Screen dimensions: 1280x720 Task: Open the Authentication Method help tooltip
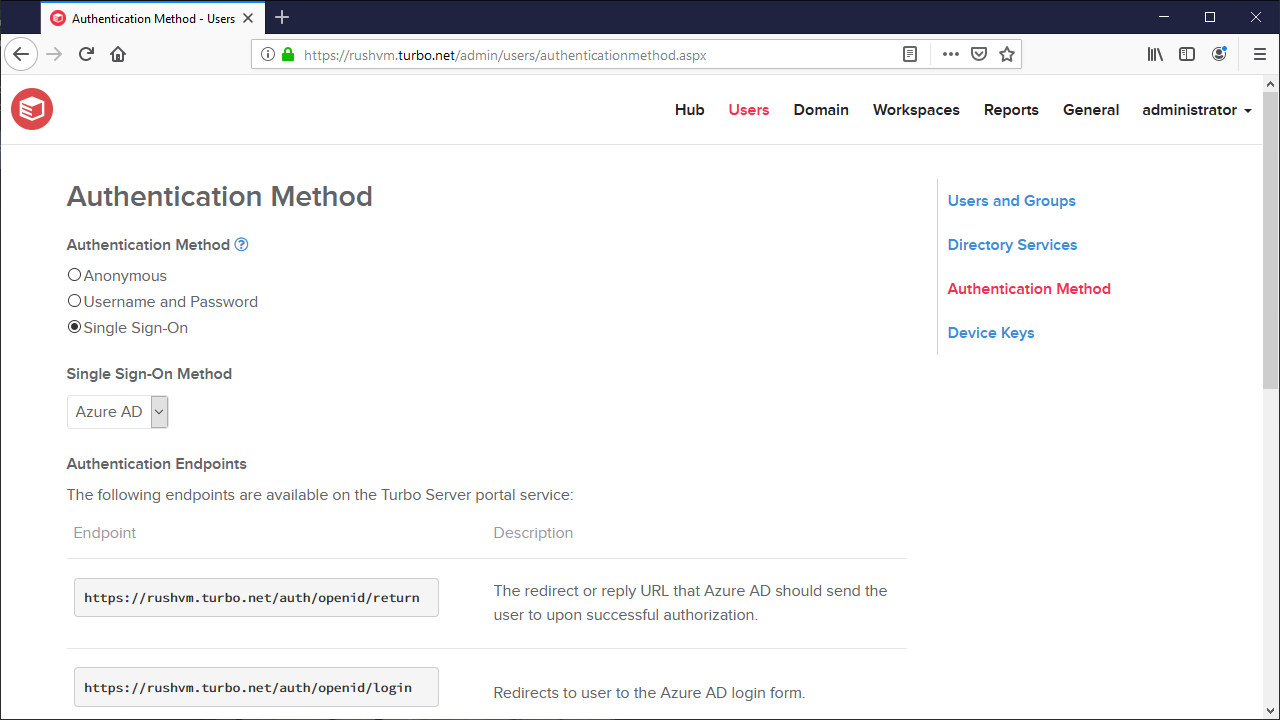point(241,244)
